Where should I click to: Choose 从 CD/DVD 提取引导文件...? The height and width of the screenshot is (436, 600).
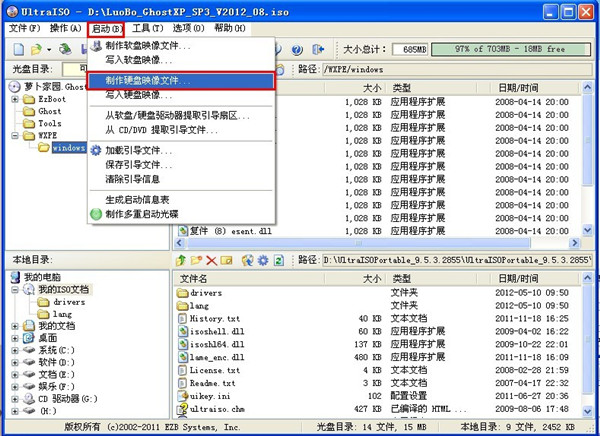[181, 130]
